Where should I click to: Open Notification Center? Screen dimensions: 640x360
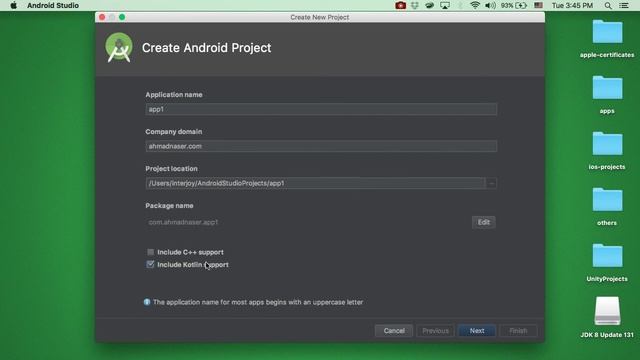click(x=624, y=5)
